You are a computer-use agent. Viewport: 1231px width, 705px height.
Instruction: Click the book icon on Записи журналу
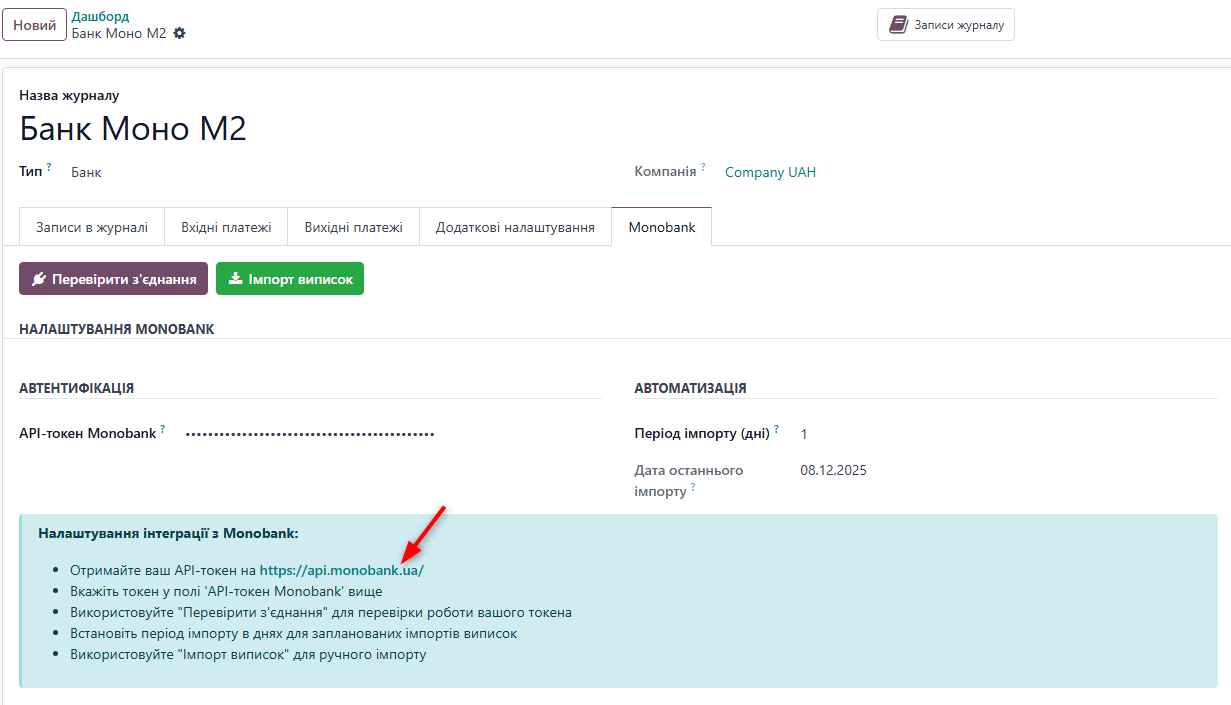tap(897, 24)
